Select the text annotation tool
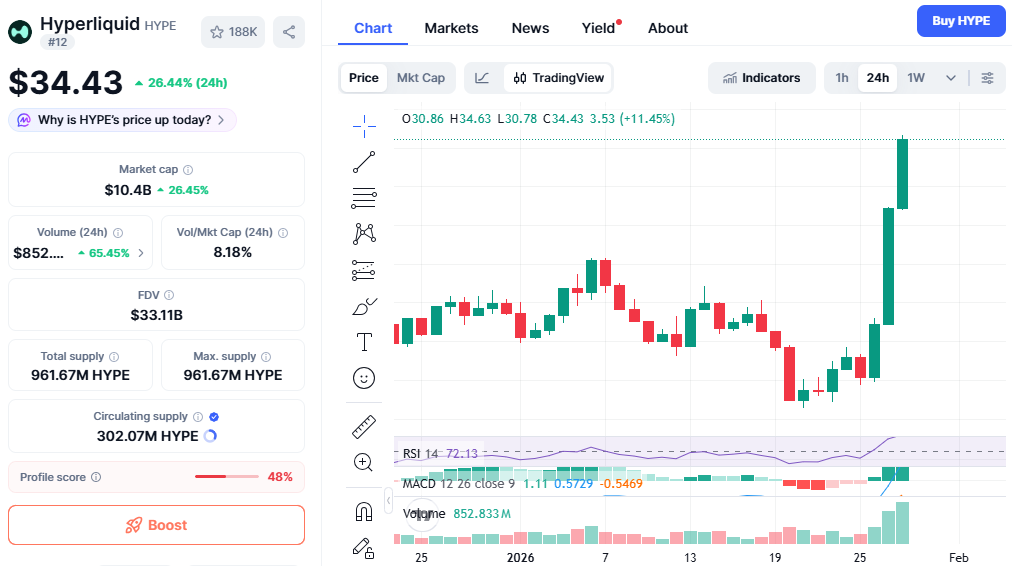 (364, 342)
